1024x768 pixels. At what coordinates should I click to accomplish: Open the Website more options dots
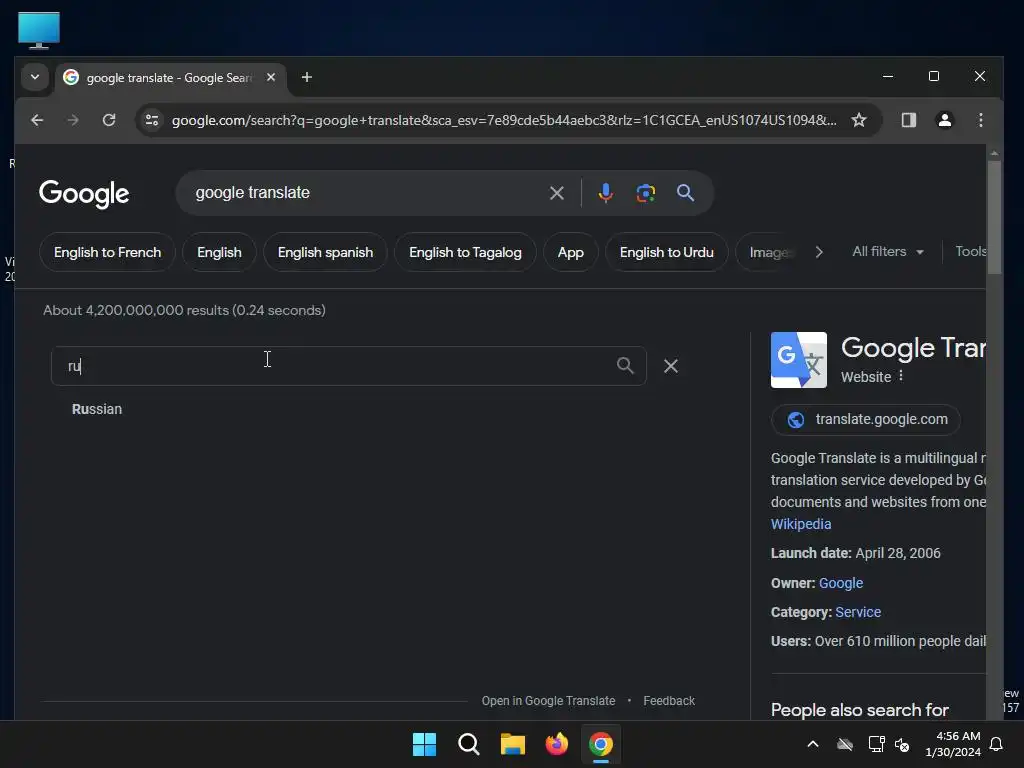901,376
